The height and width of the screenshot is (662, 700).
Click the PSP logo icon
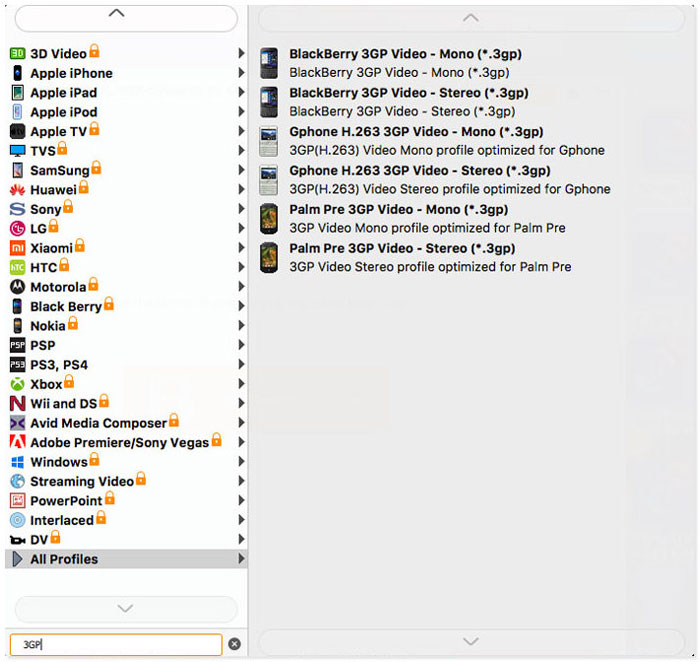[17, 345]
